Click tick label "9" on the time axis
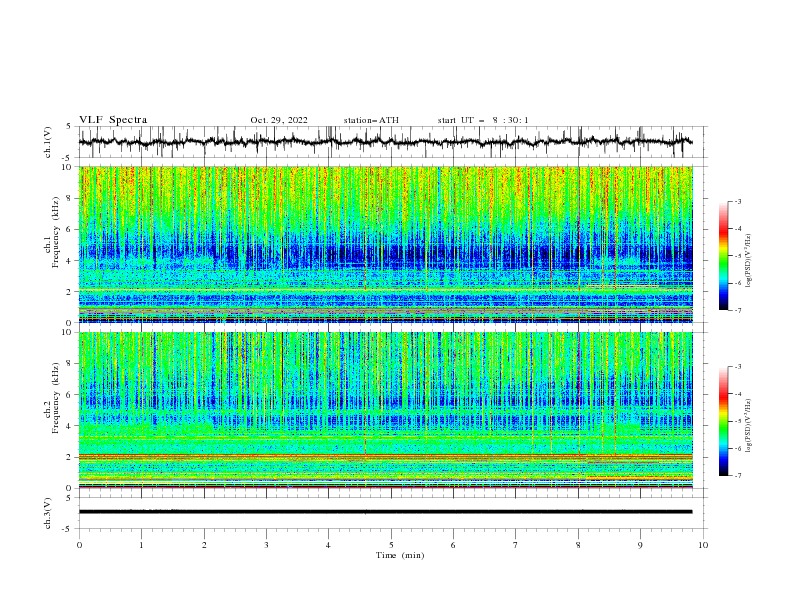This screenshot has width=792, height=612. [x=640, y=545]
